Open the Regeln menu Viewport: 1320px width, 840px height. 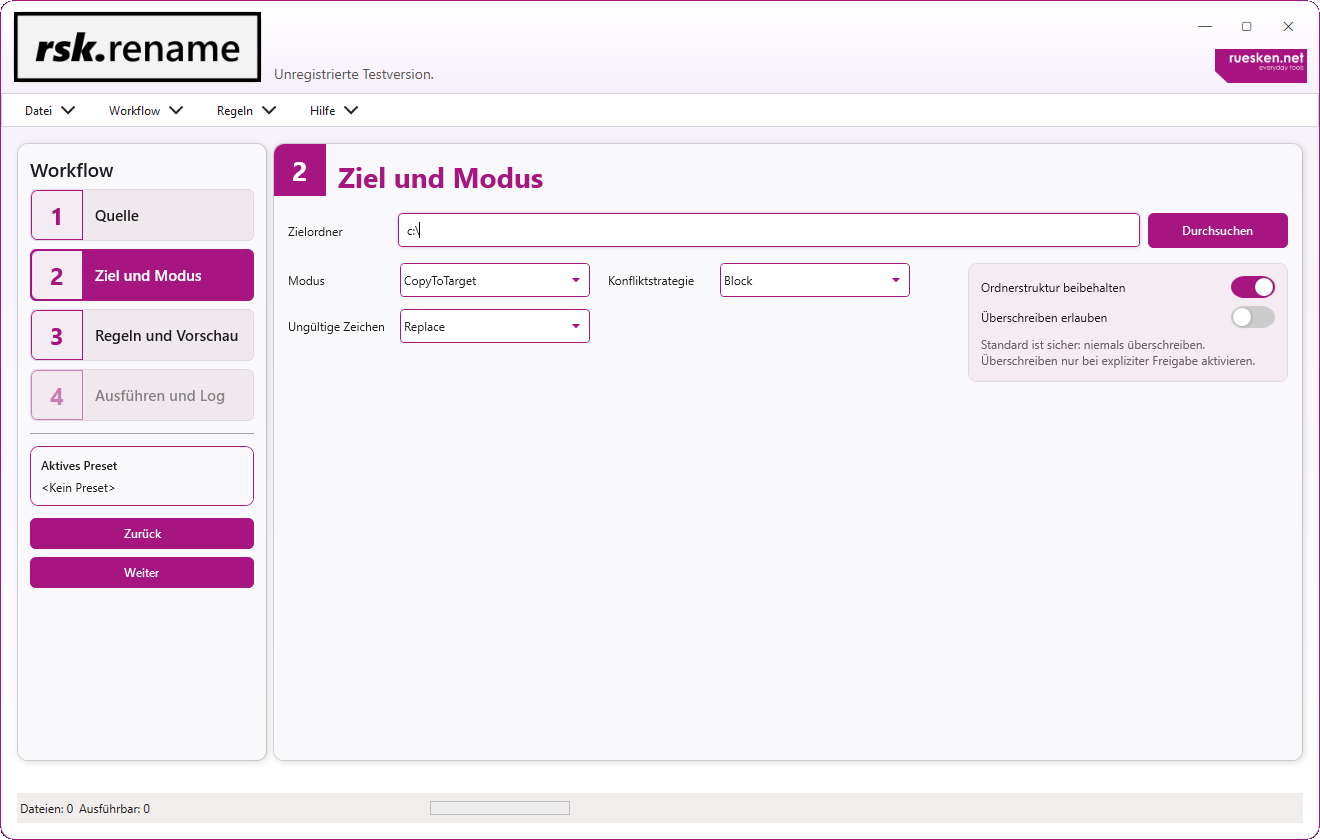(246, 111)
